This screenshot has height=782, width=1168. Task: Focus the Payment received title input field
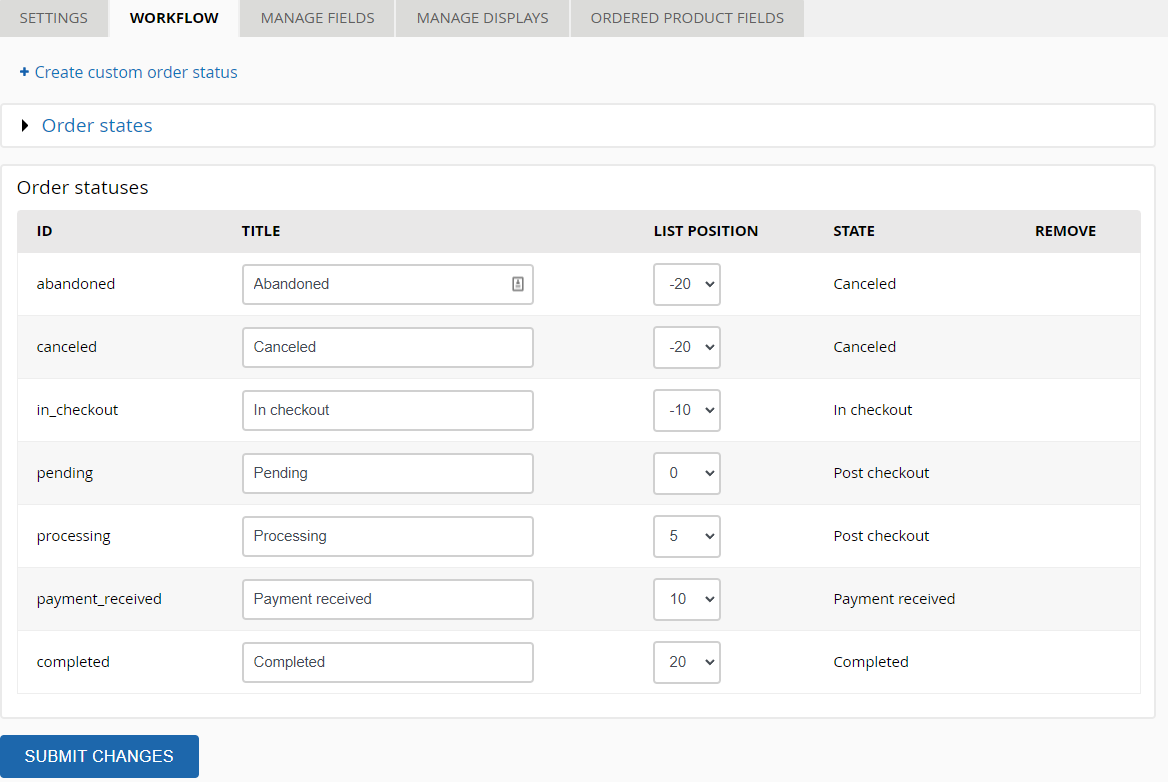(387, 599)
